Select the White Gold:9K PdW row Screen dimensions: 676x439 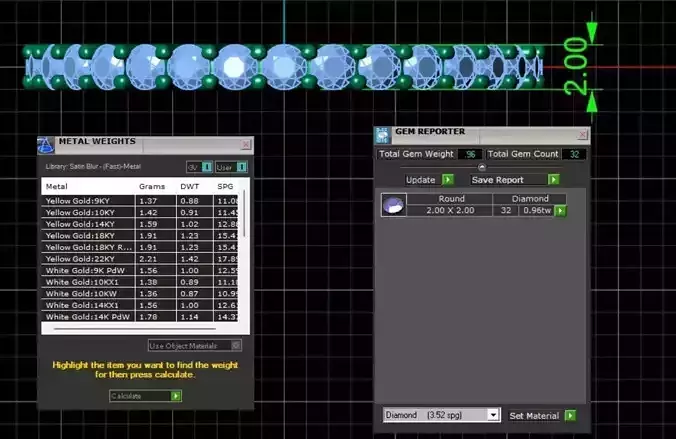[141, 270]
